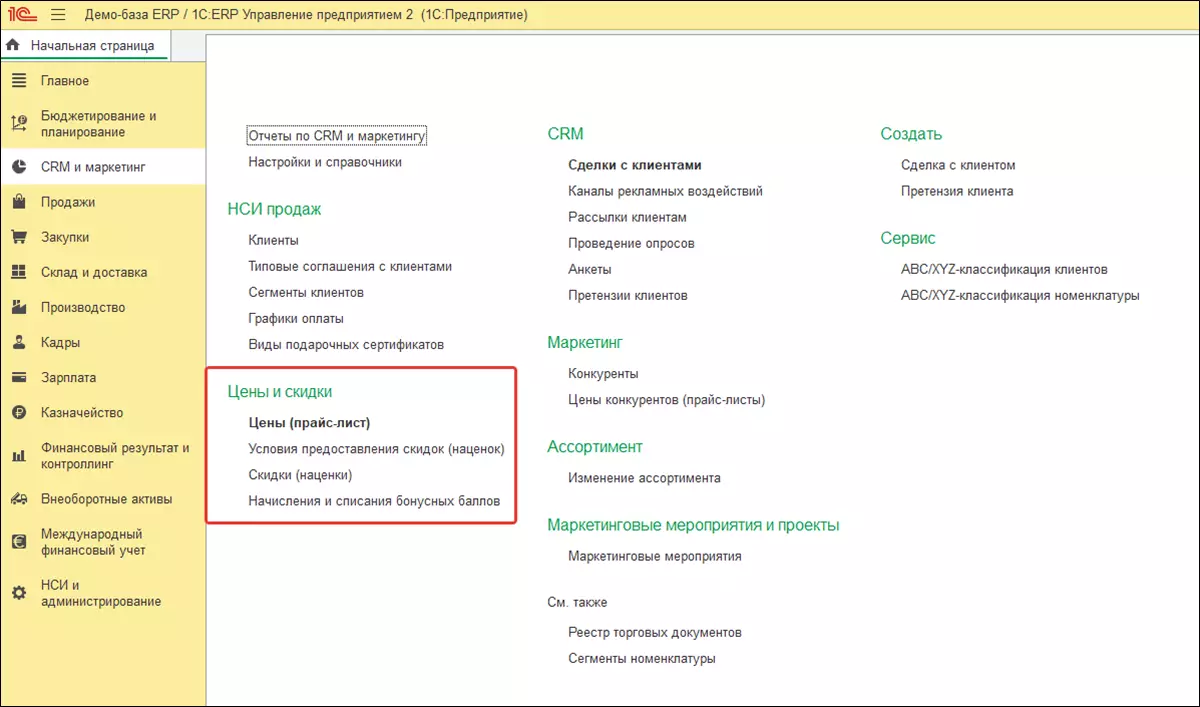Click the CRM и маркетинг pie icon
This screenshot has height=707, width=1200.
[x=19, y=167]
